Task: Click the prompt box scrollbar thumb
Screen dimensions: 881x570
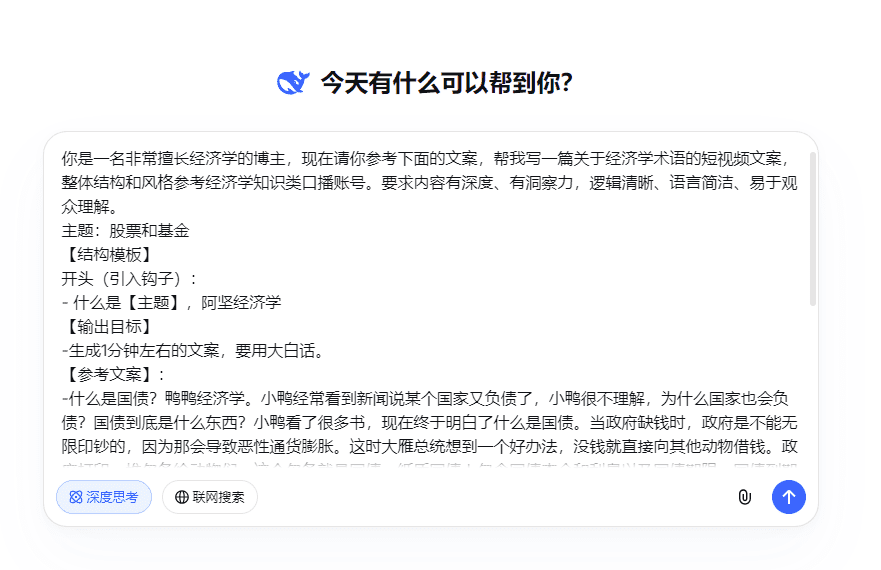Action: (813, 230)
